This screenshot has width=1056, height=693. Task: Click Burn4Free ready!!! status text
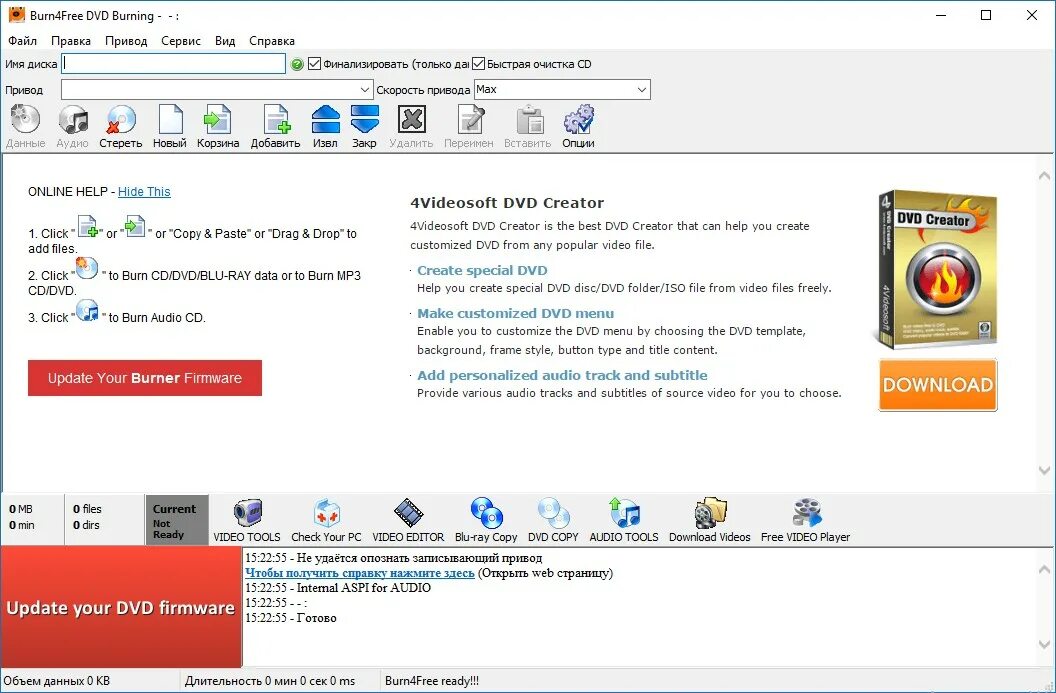(x=432, y=681)
